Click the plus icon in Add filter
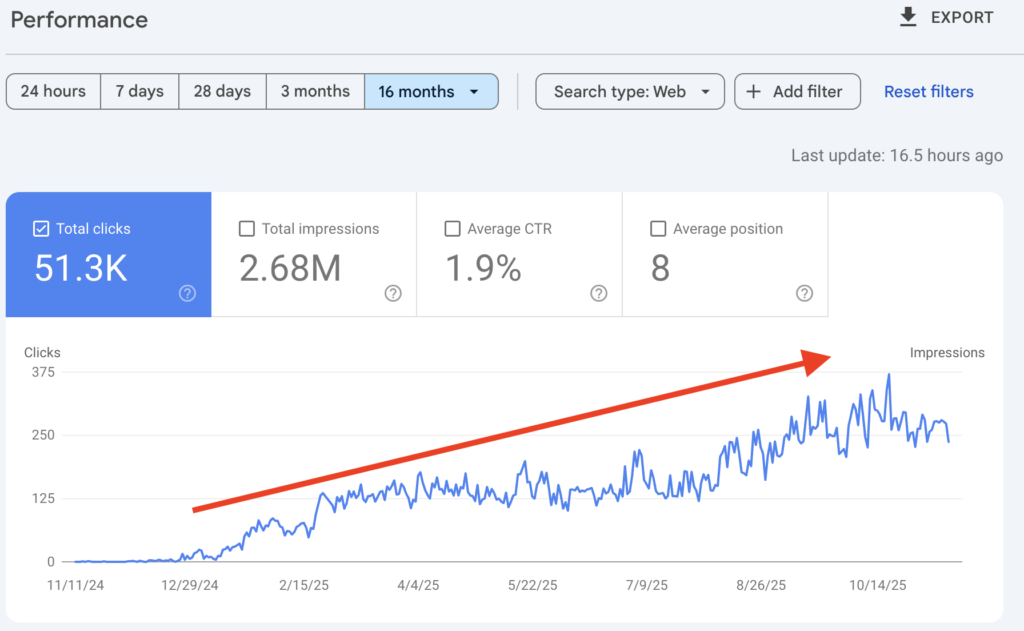 [x=754, y=91]
